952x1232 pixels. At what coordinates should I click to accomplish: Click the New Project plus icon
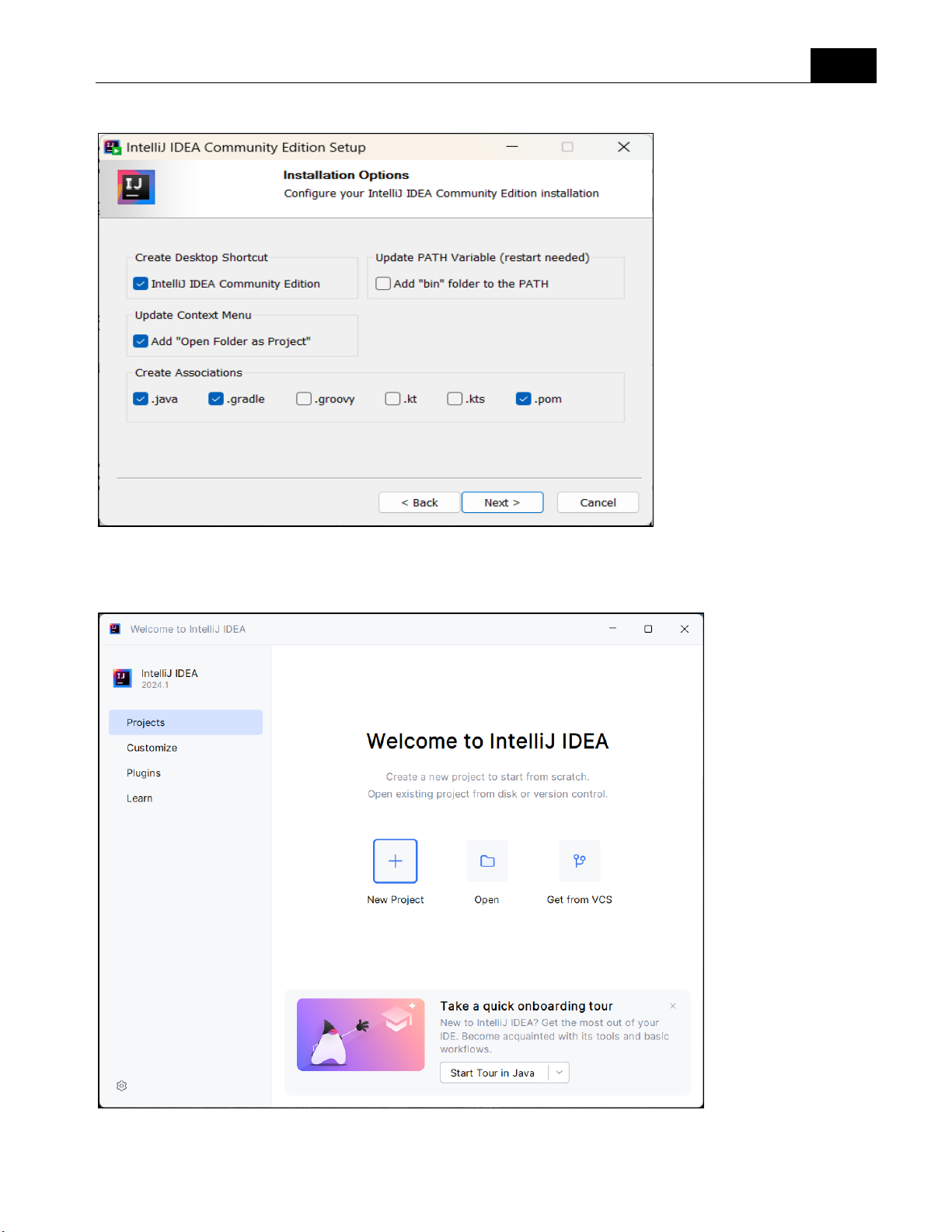395,860
